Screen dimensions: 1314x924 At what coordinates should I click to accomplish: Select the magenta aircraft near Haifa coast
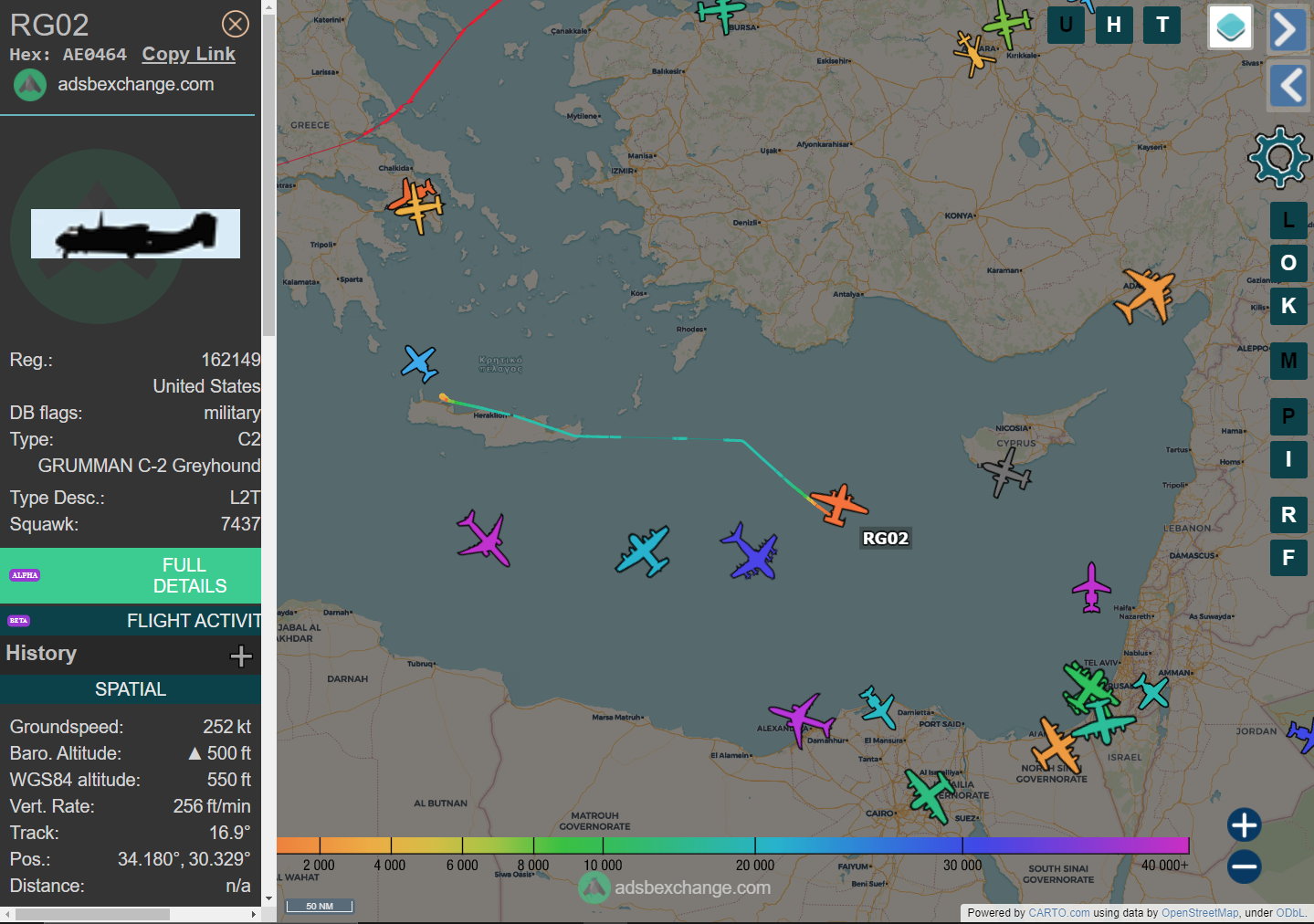pyautogui.click(x=1091, y=588)
